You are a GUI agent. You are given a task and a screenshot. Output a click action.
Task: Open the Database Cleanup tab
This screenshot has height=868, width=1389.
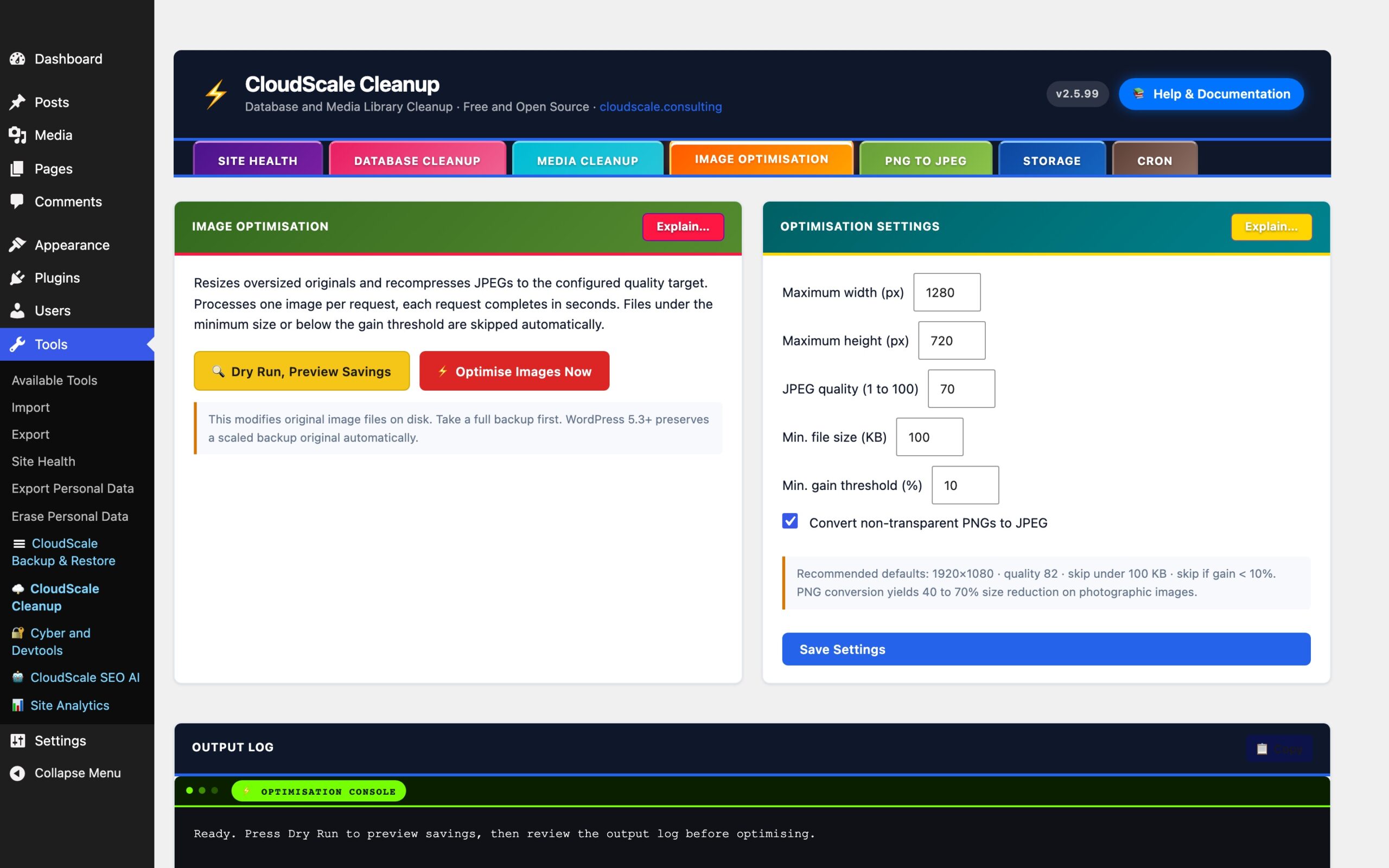pos(417,159)
